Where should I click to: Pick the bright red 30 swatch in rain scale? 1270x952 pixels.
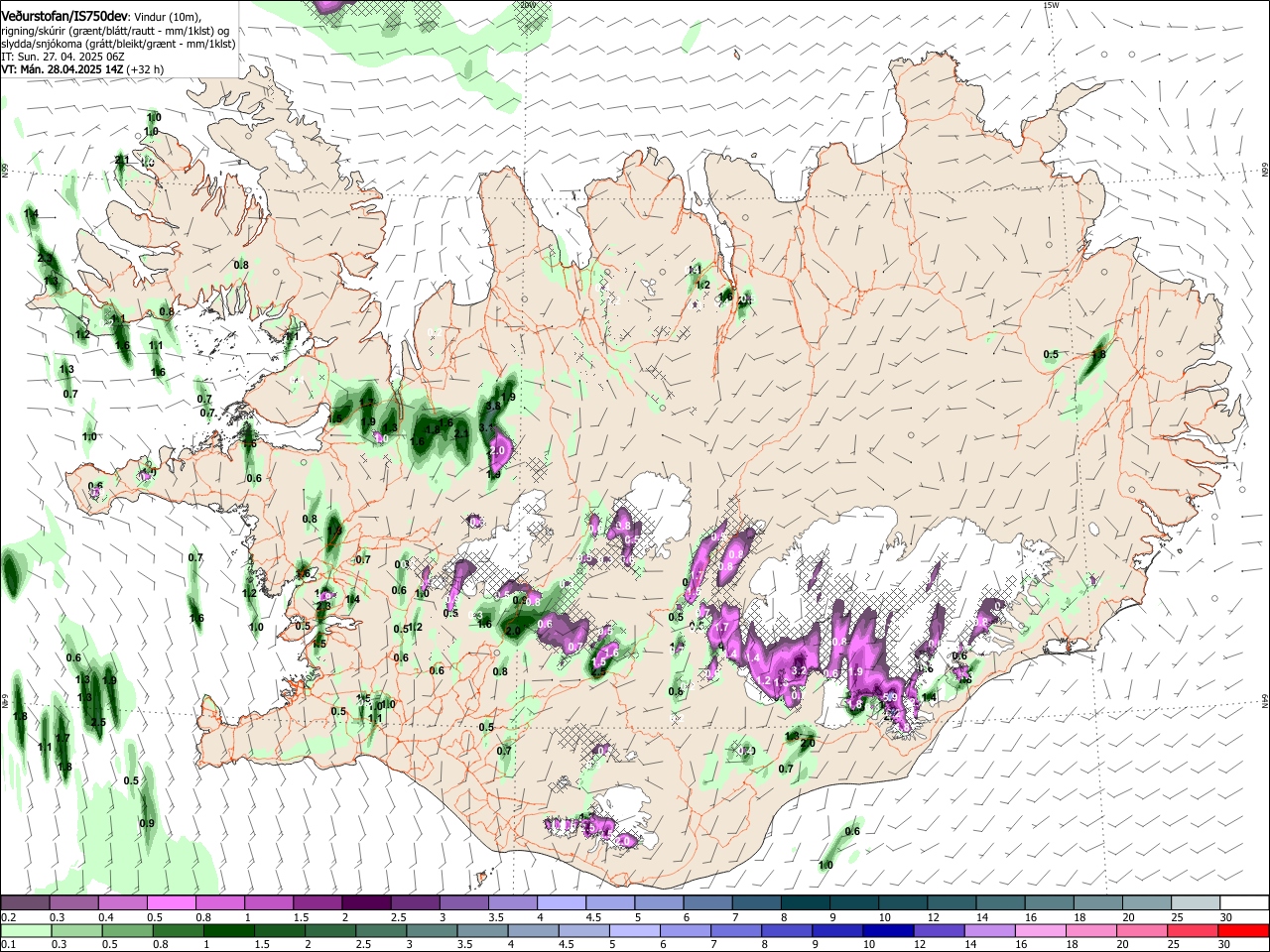tap(1244, 930)
